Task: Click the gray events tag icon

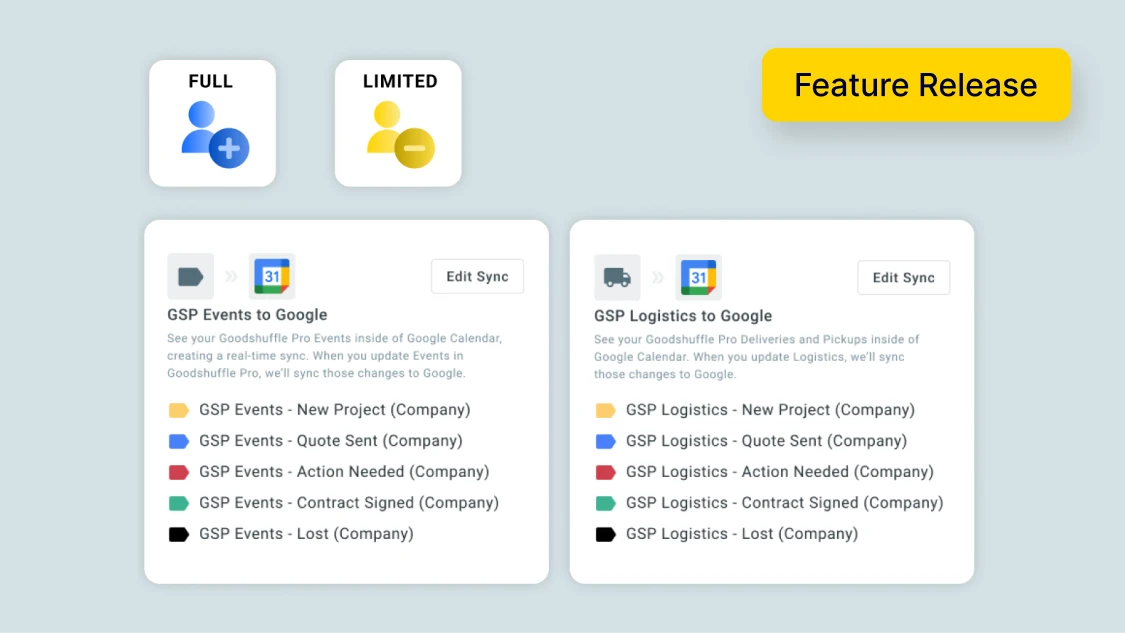Action: [190, 276]
